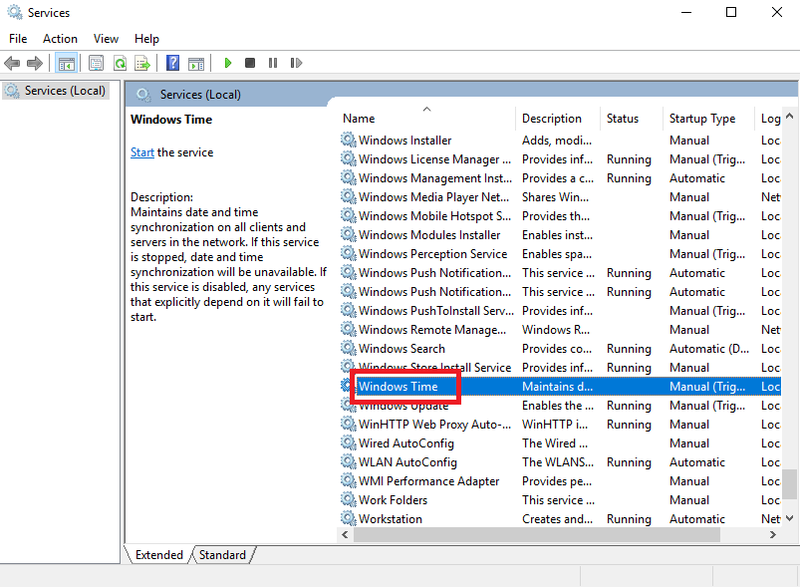Open the File menu
800x587 pixels.
pyautogui.click(x=18, y=39)
